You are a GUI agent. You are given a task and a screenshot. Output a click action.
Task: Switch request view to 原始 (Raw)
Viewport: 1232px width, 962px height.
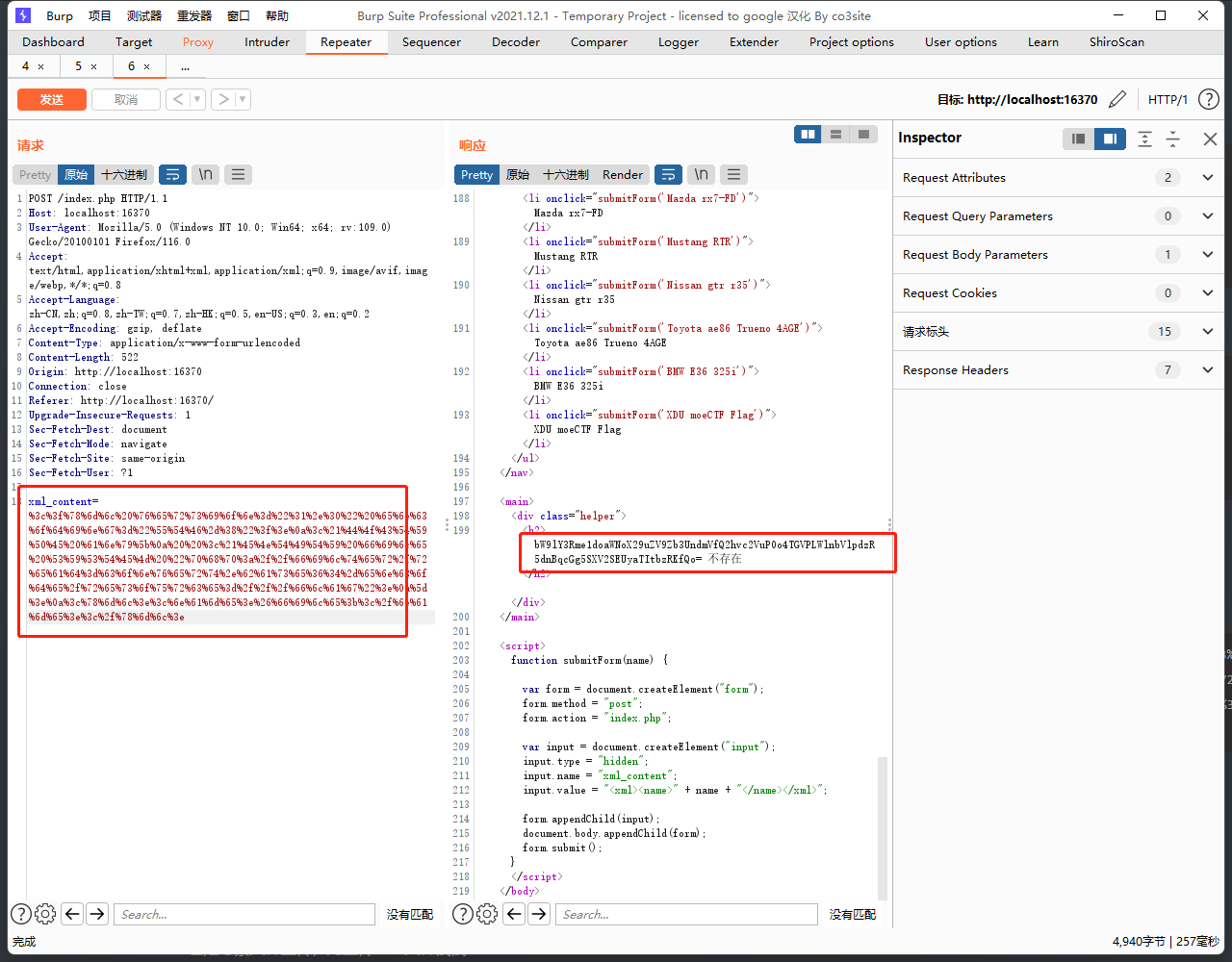(x=76, y=174)
